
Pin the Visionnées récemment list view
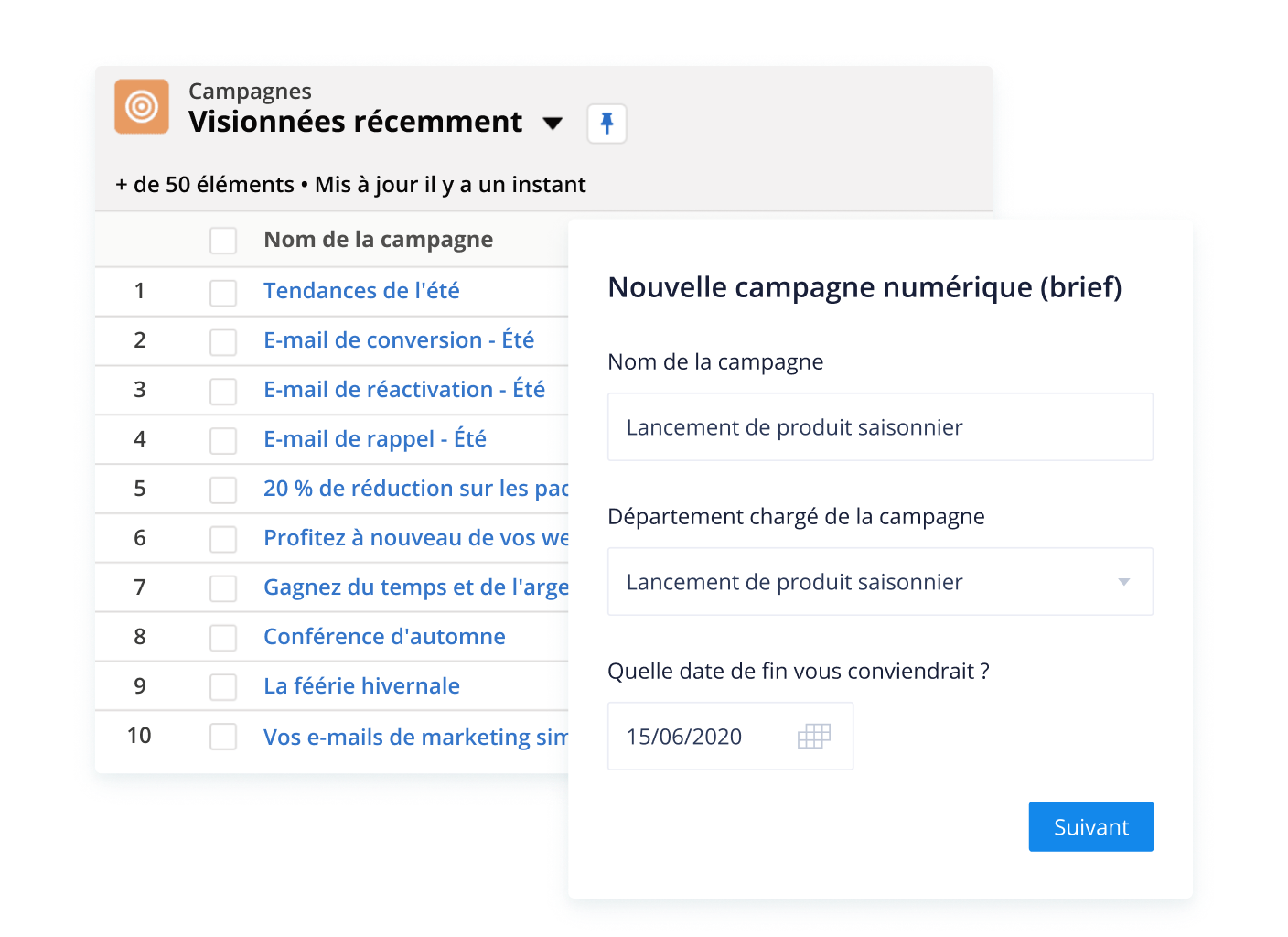(x=606, y=124)
